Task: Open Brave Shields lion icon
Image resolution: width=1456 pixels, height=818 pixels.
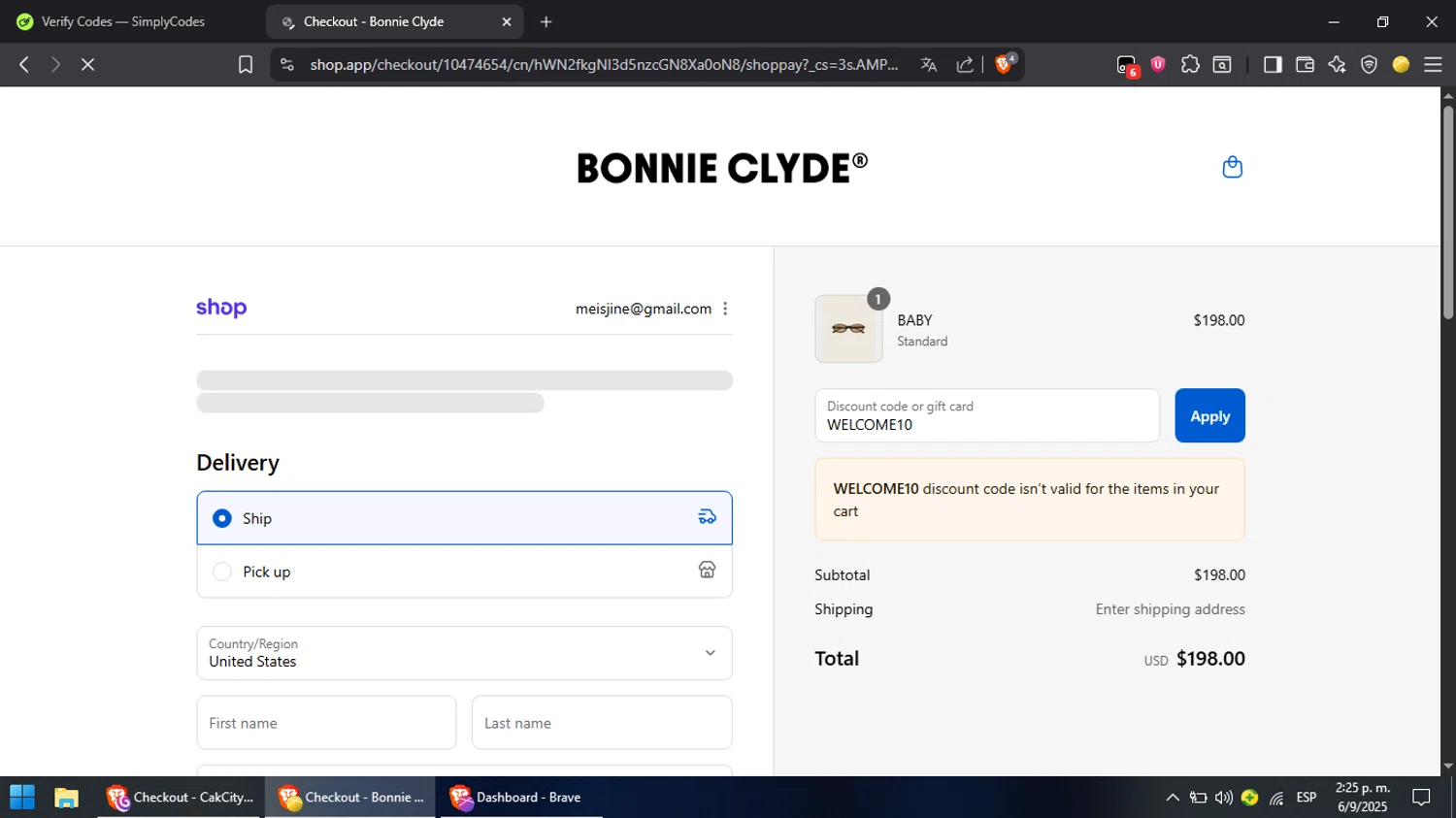Action: coord(1005,64)
